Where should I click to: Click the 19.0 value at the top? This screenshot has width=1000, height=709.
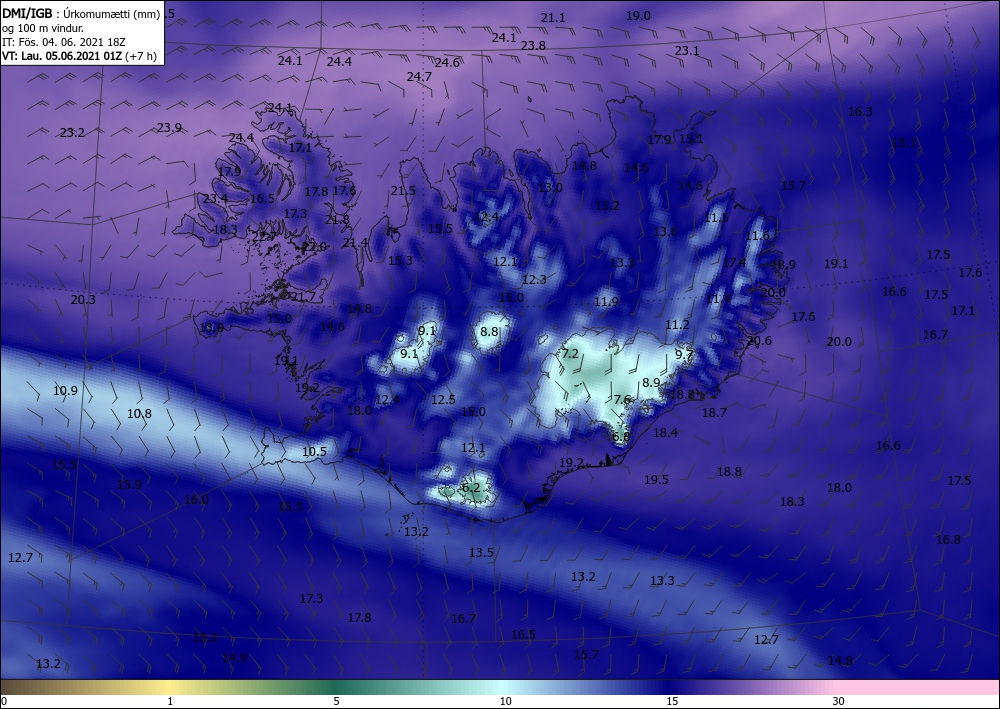click(x=638, y=16)
